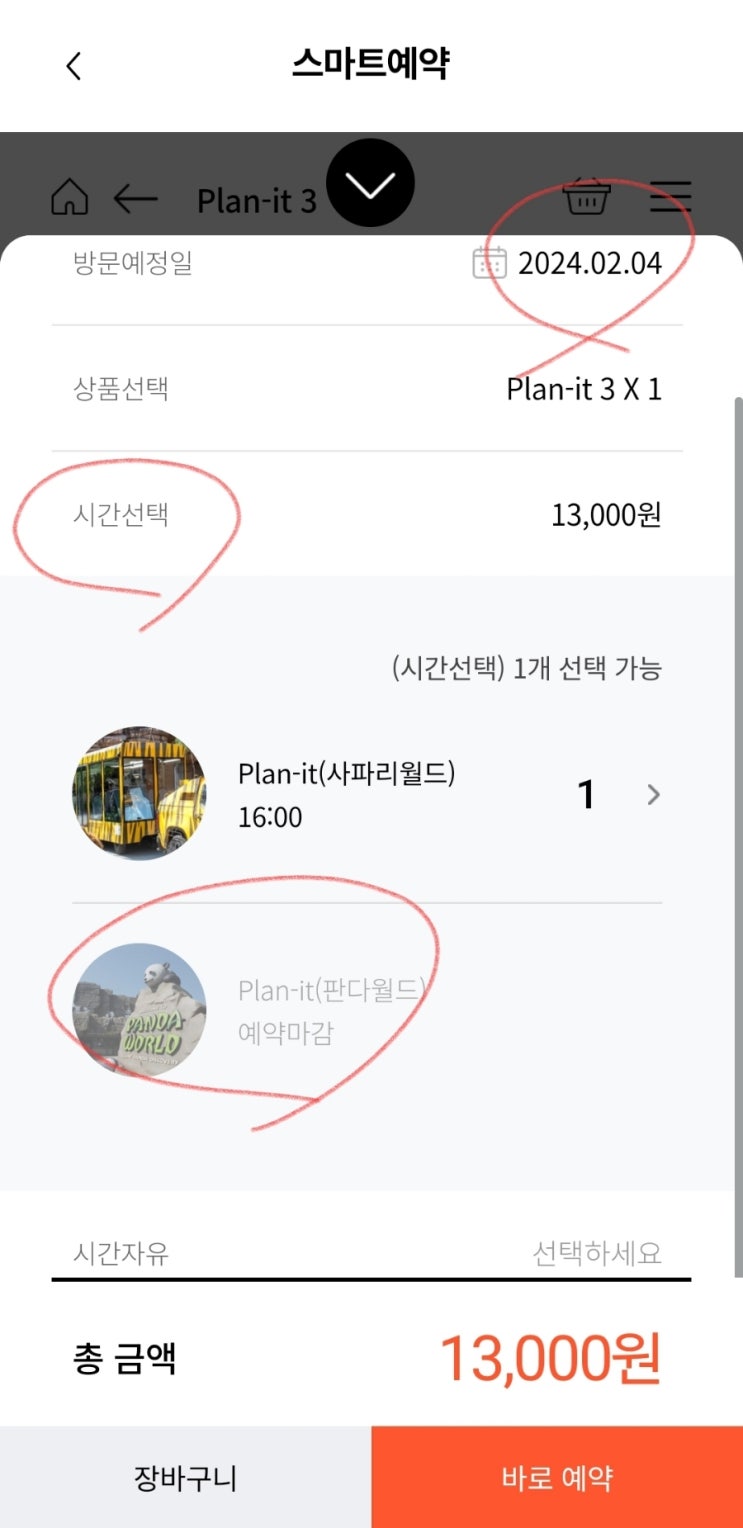
Task: Select Plan-it(사파리월드) 16:00 time slot
Action: (346, 795)
